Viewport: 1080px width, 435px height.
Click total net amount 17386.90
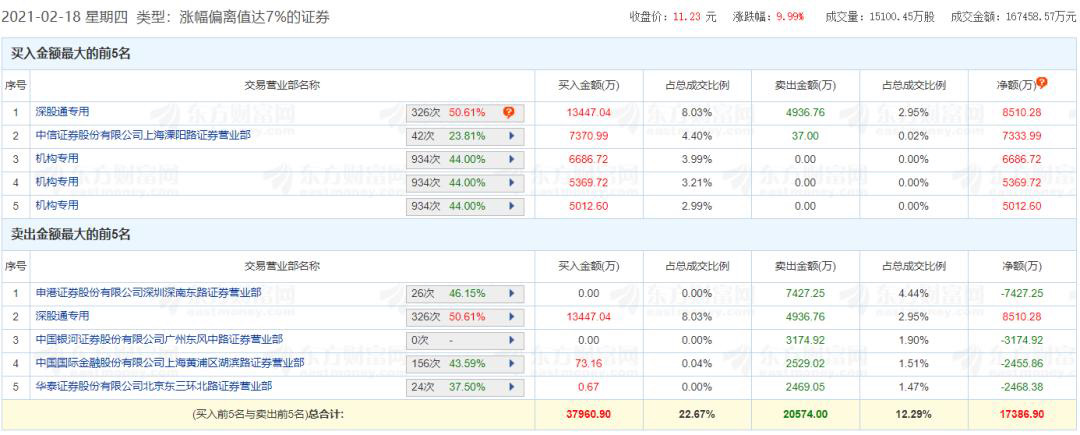click(1022, 414)
